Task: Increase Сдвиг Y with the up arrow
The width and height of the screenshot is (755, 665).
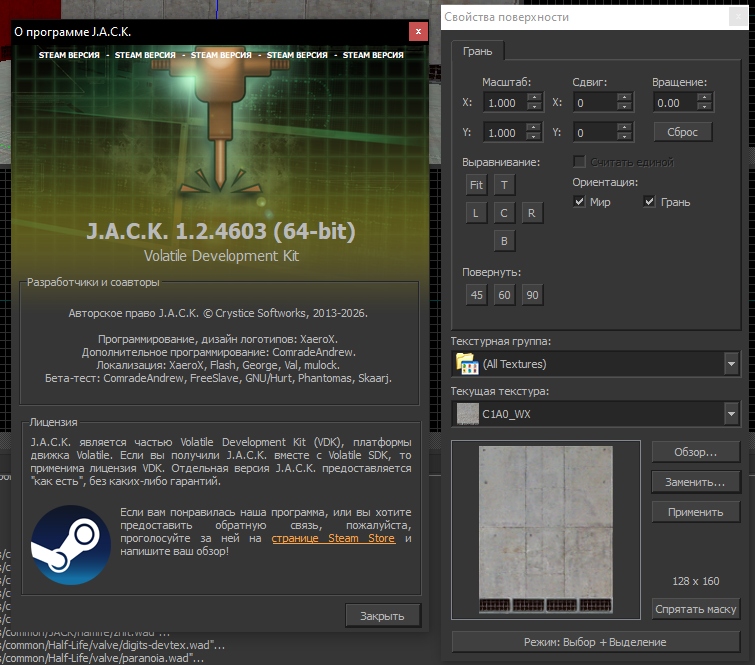Action: [x=625, y=128]
